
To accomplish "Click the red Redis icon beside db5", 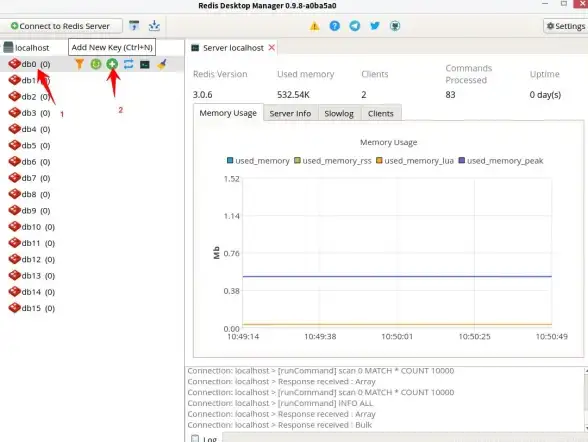I will [15, 145].
